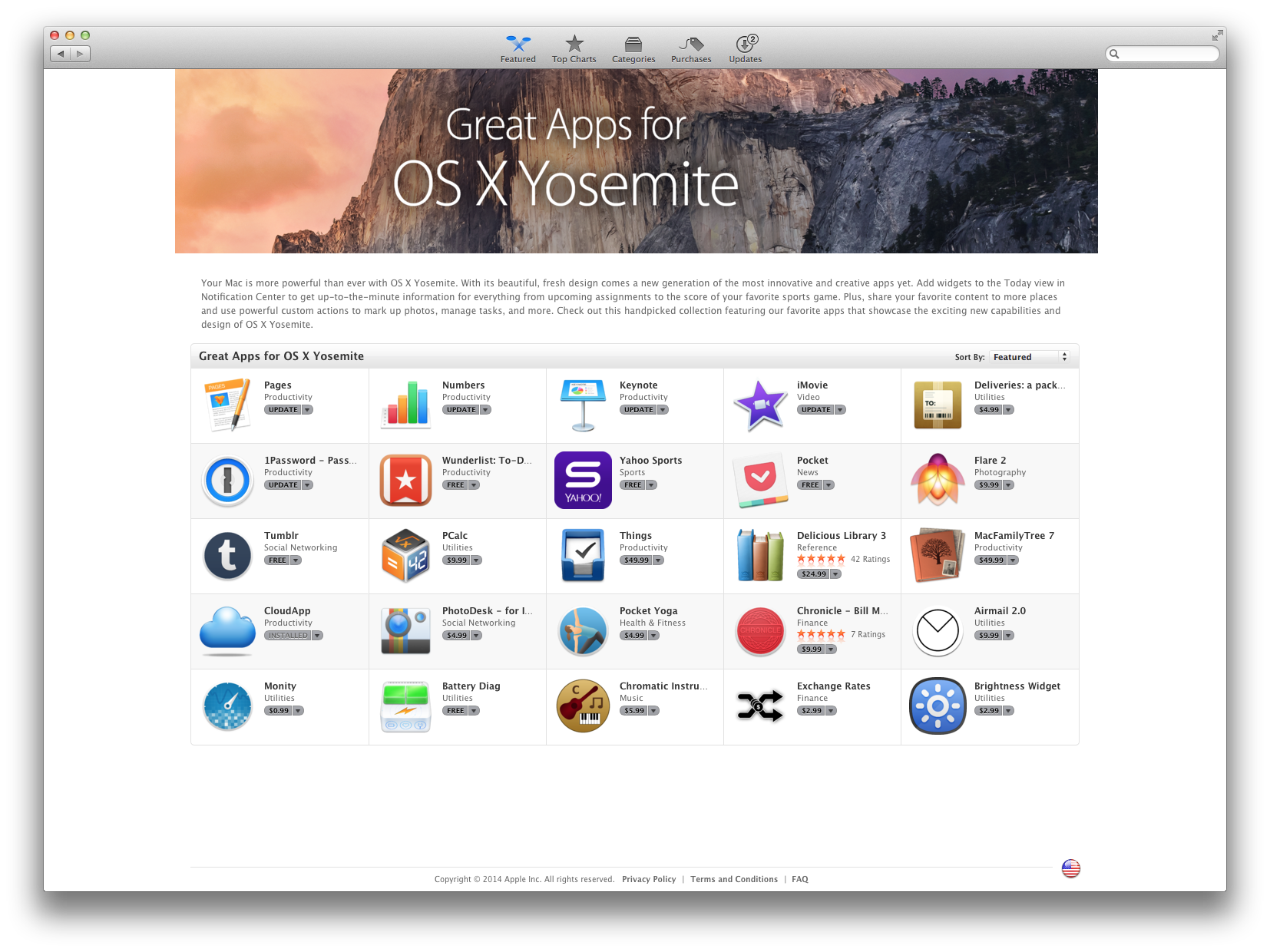Open the Battery Diag icon
The image size is (1270, 952).
coord(405,706)
